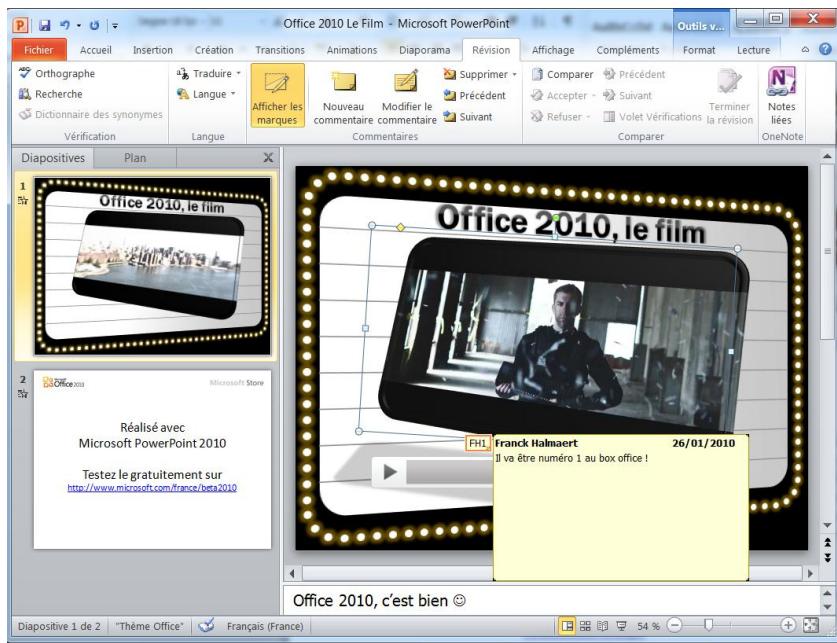The width and height of the screenshot is (837, 643).
Task: Zoom in with the plus button
Action: point(787,625)
